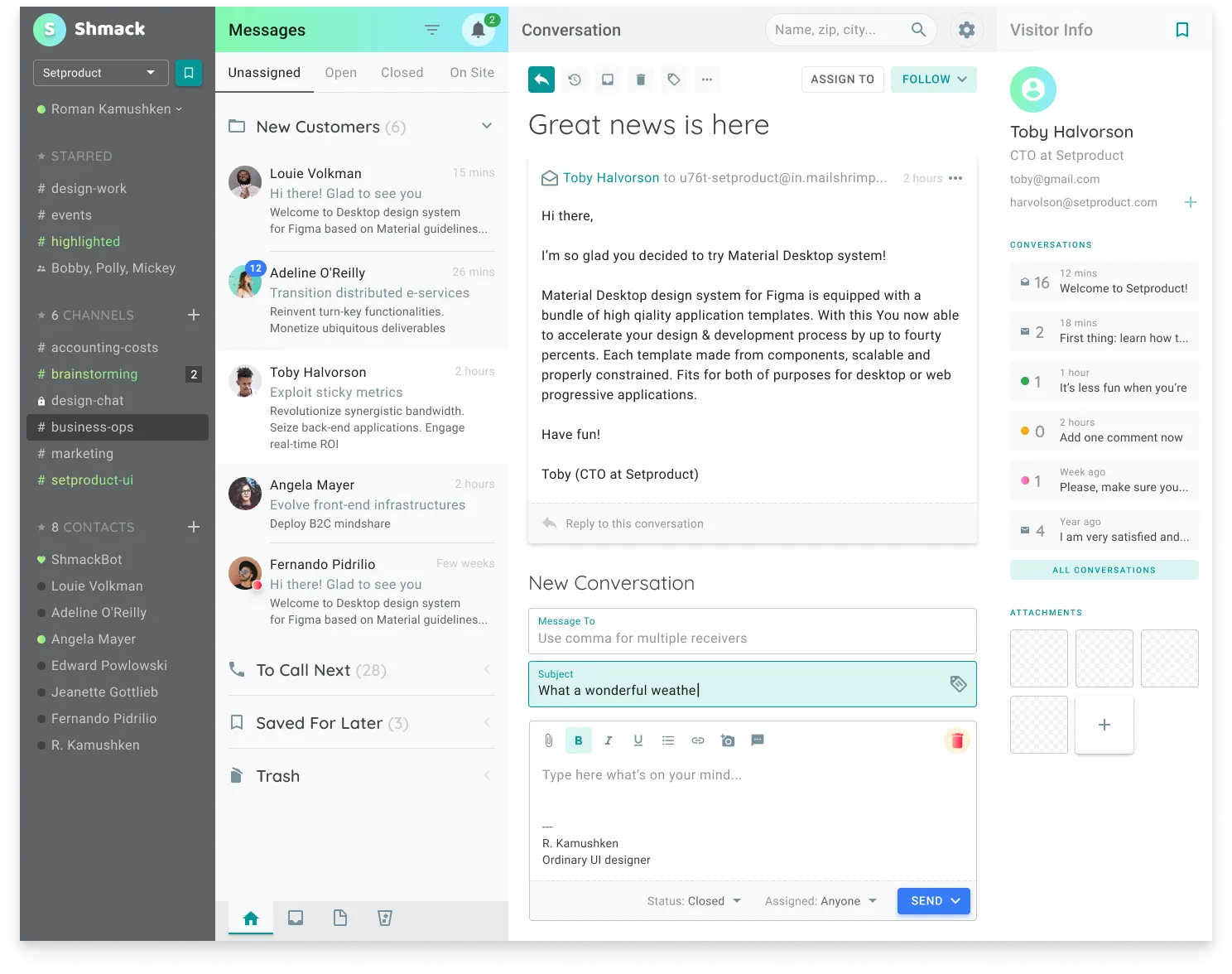The width and height of the screenshot is (1232, 974).
Task: Open All Conversations in Visitor Info
Action: pyautogui.click(x=1104, y=570)
